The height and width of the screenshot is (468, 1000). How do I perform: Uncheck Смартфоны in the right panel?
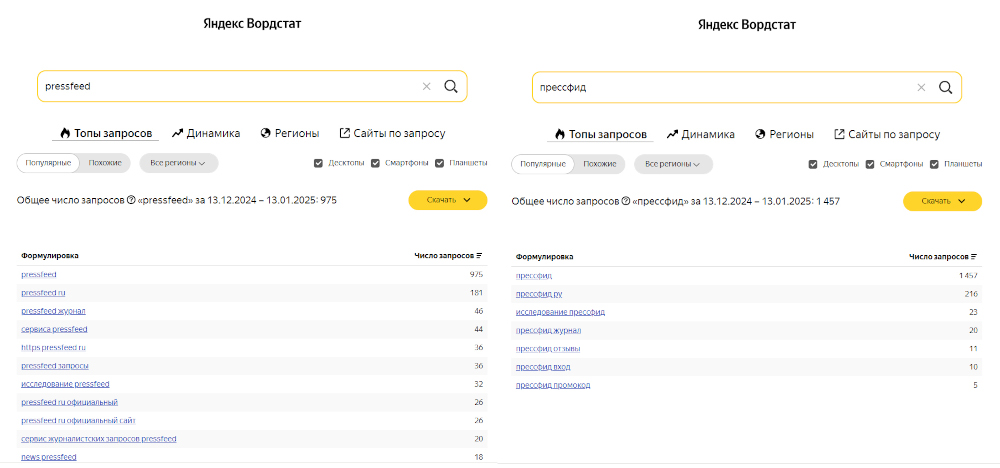870,165
